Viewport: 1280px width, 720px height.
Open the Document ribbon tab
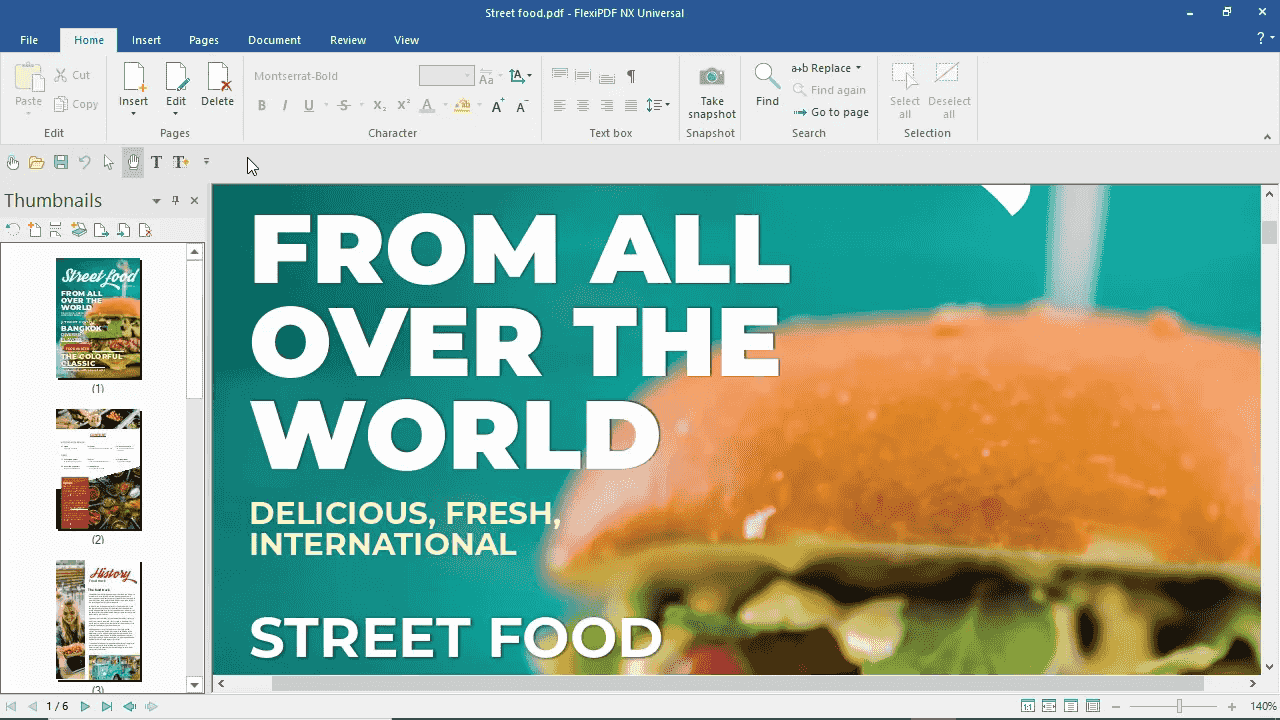pyautogui.click(x=274, y=40)
